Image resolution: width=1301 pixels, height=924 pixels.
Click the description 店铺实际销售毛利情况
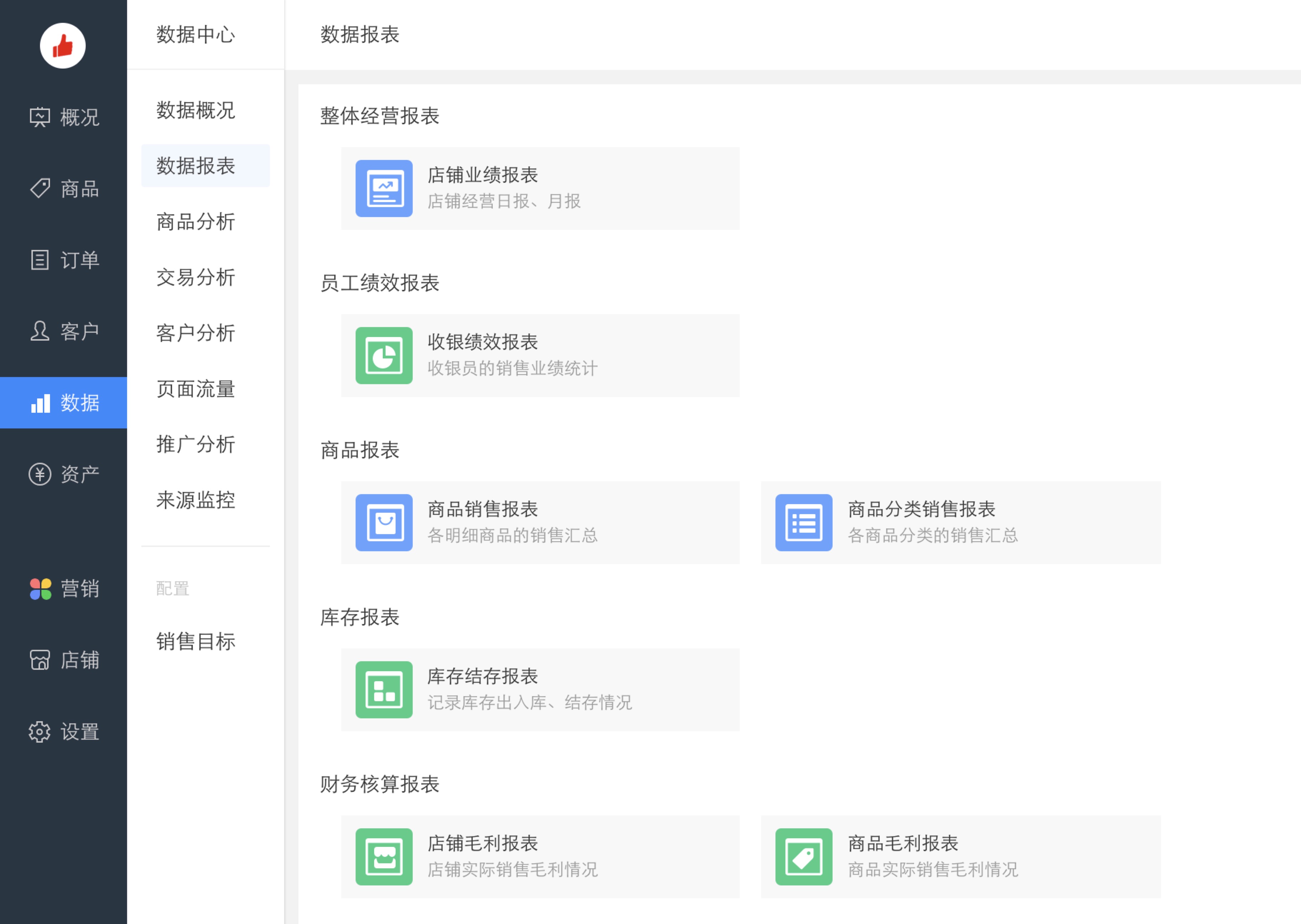[x=513, y=869]
